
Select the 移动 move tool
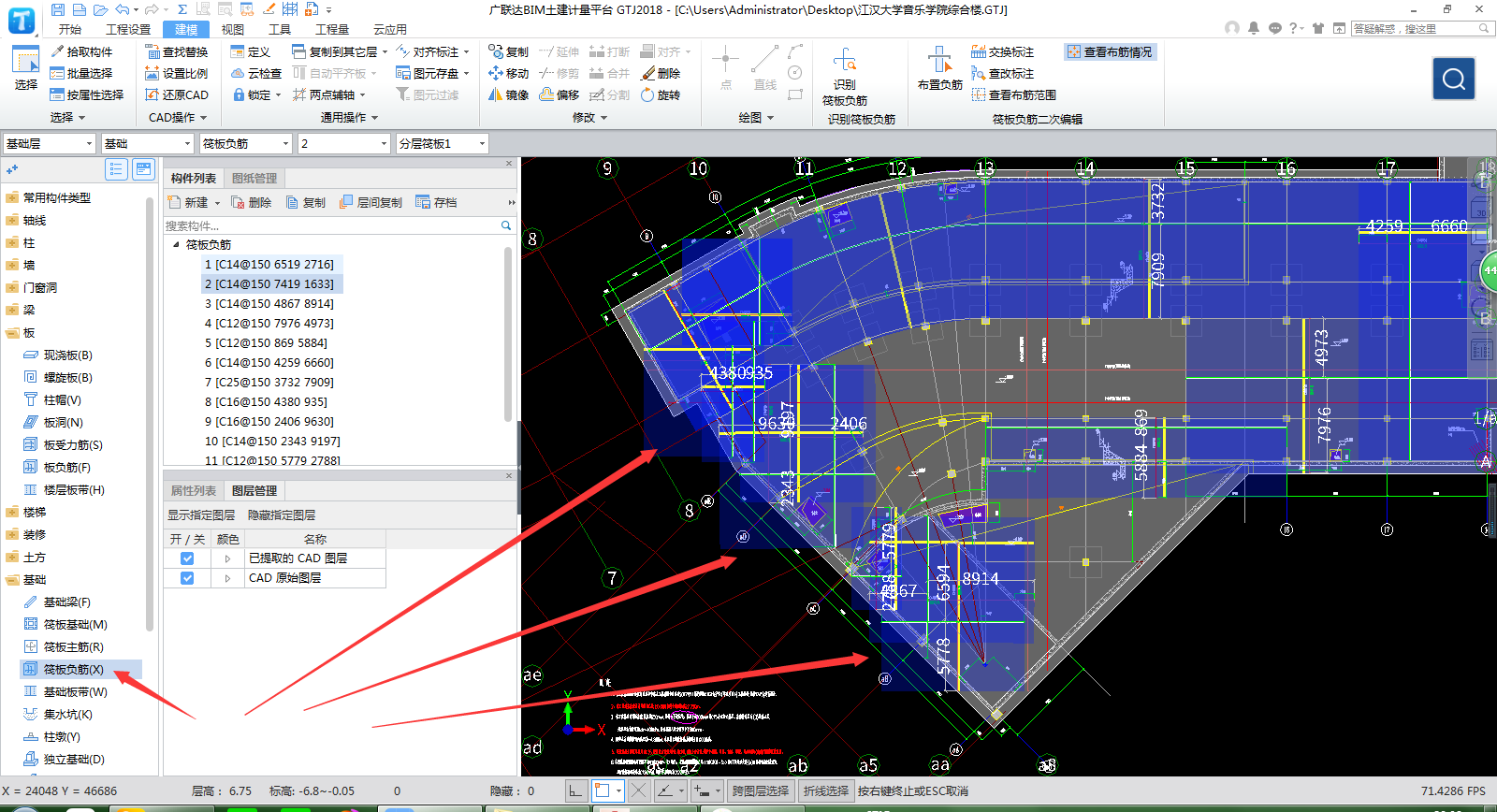tap(508, 73)
